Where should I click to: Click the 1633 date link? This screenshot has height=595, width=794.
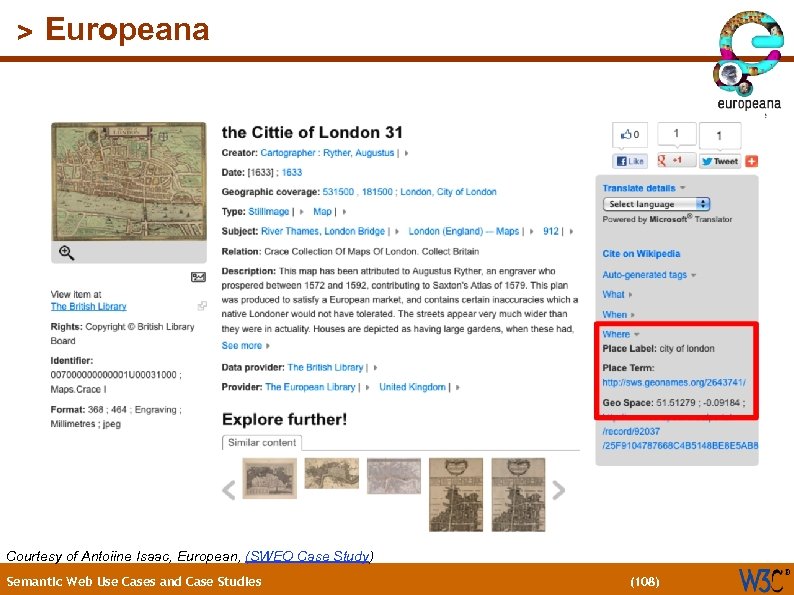(292, 172)
